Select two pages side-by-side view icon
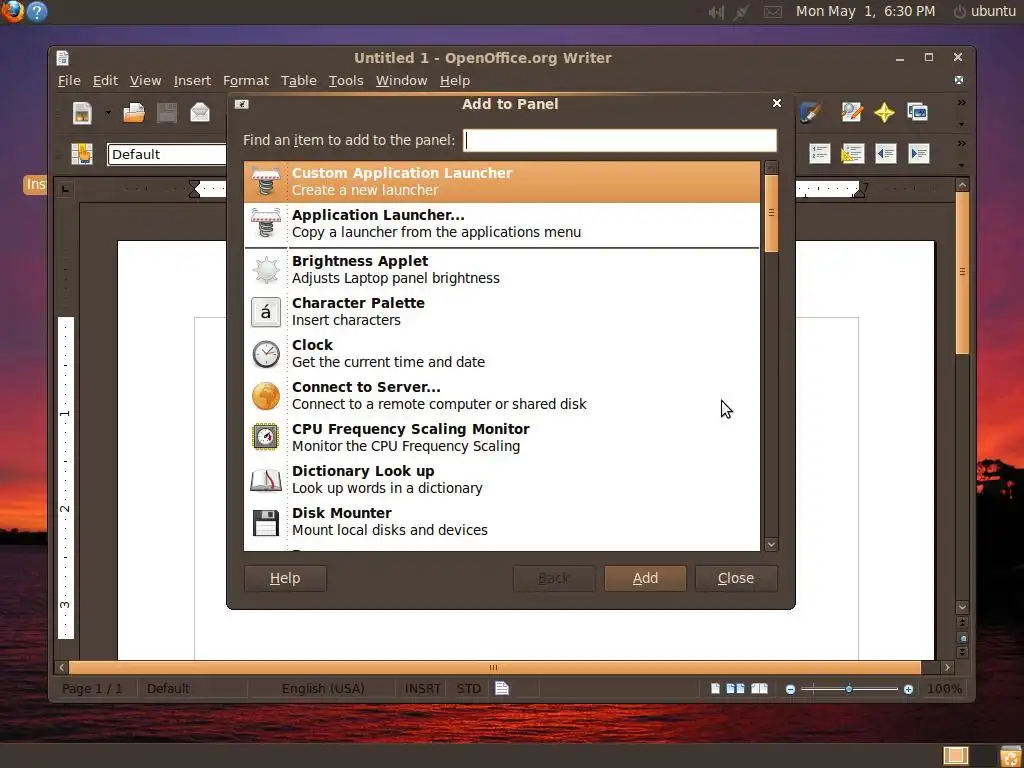Image resolution: width=1024 pixels, height=768 pixels. 735,688
